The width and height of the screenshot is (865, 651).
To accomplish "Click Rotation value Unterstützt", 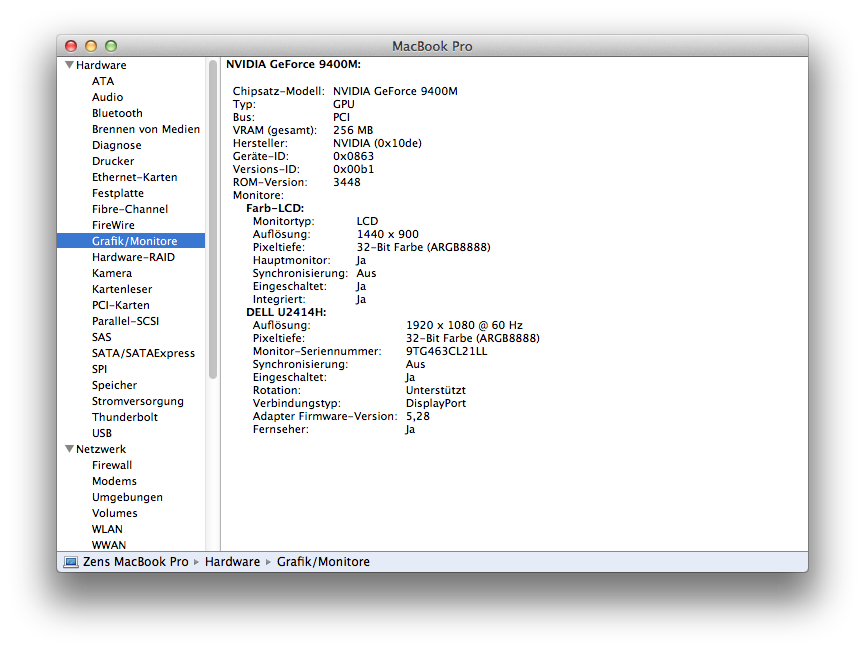I will (x=436, y=390).
